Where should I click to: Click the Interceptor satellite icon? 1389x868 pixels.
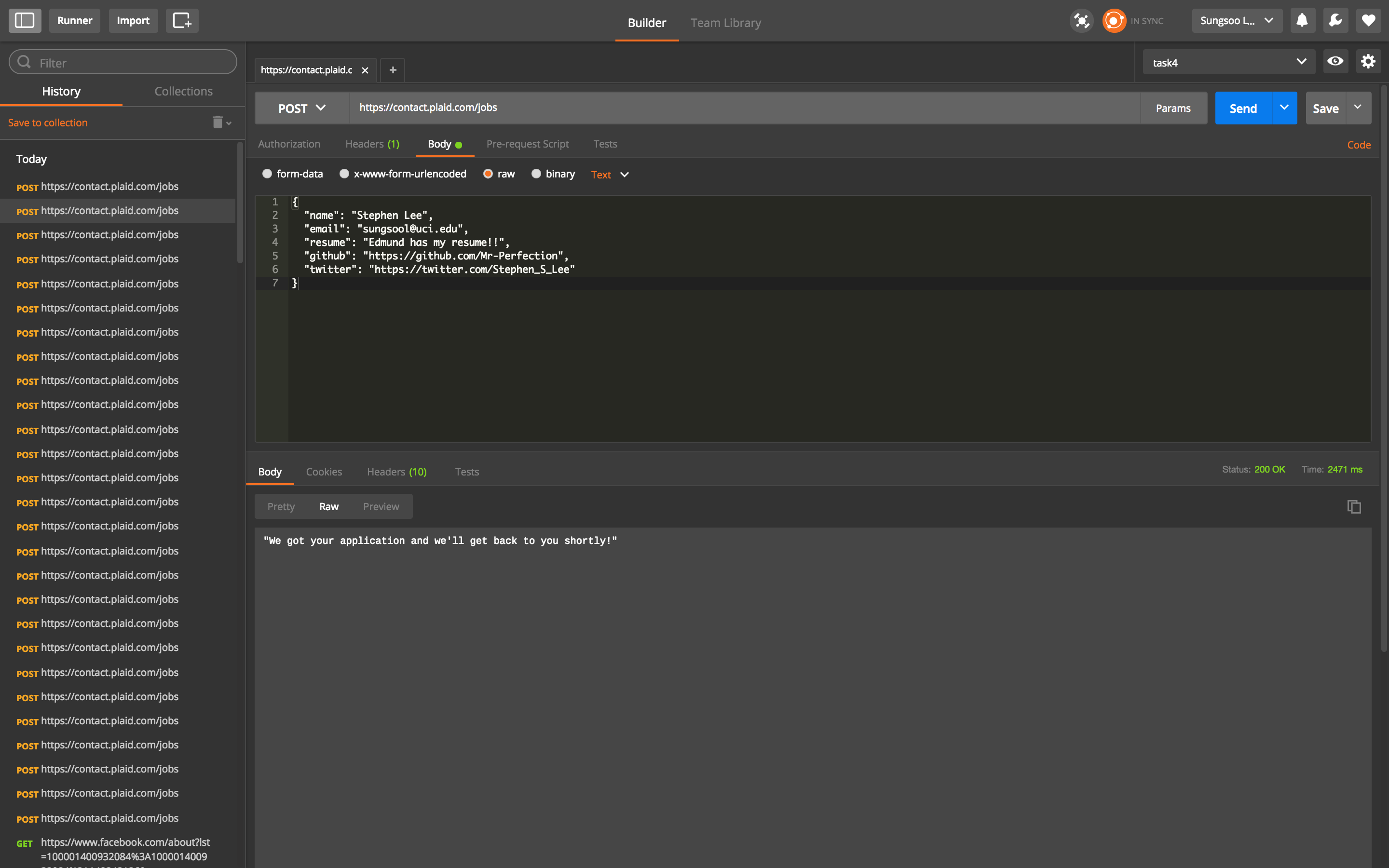pos(1081,21)
